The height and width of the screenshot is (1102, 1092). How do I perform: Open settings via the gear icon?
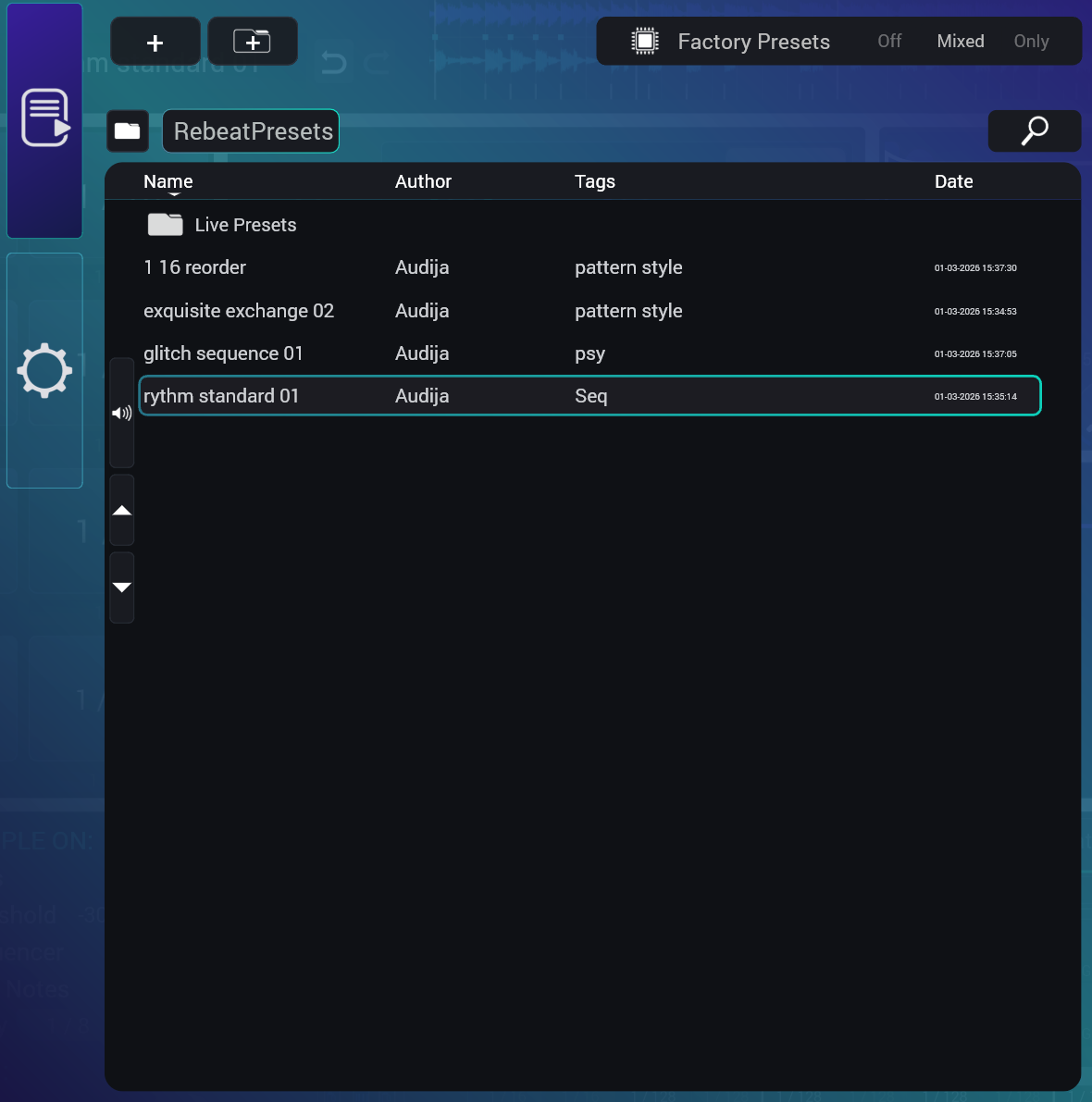pyautogui.click(x=43, y=370)
